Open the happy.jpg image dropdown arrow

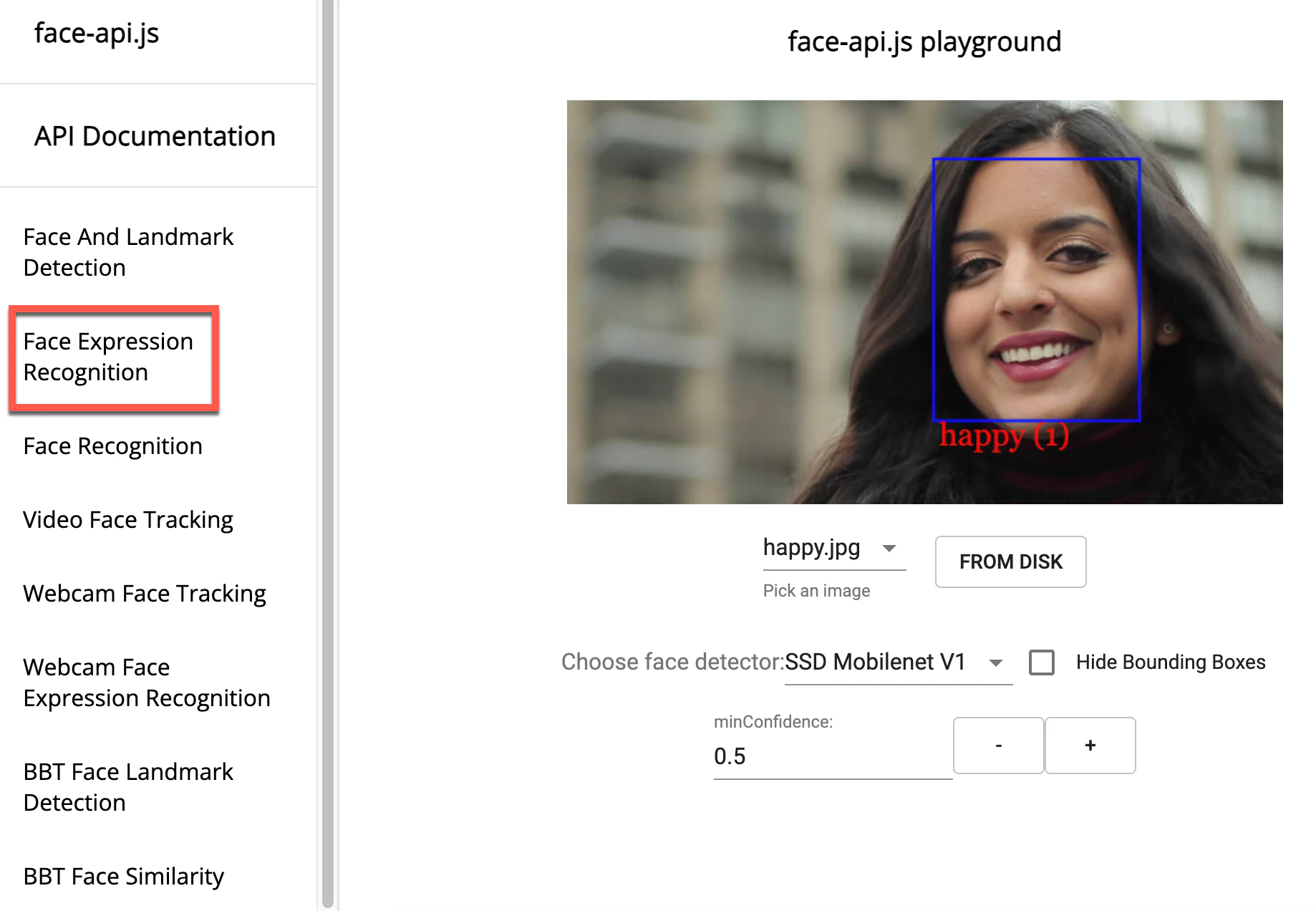[889, 549]
